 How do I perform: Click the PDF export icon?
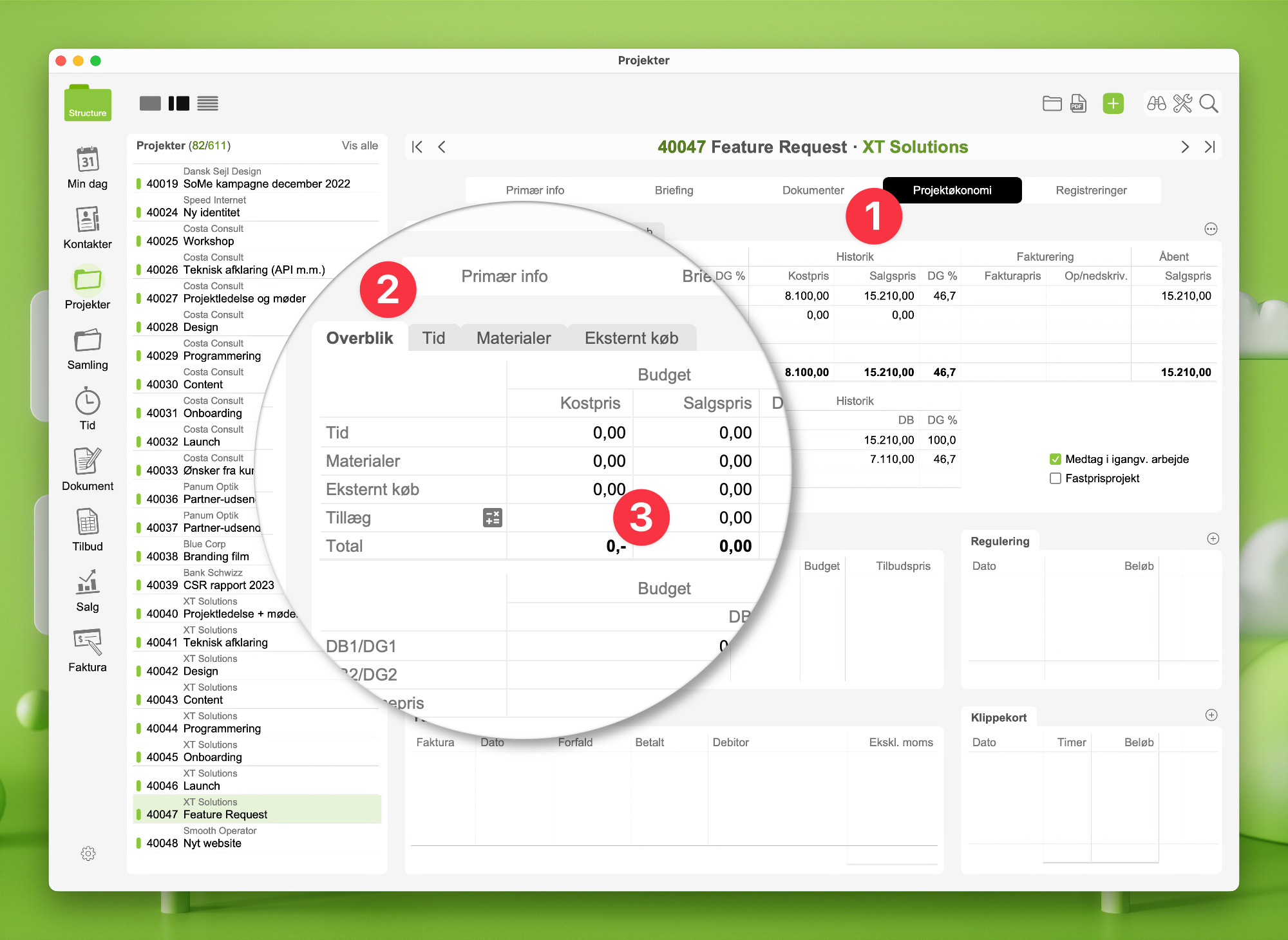[1078, 104]
